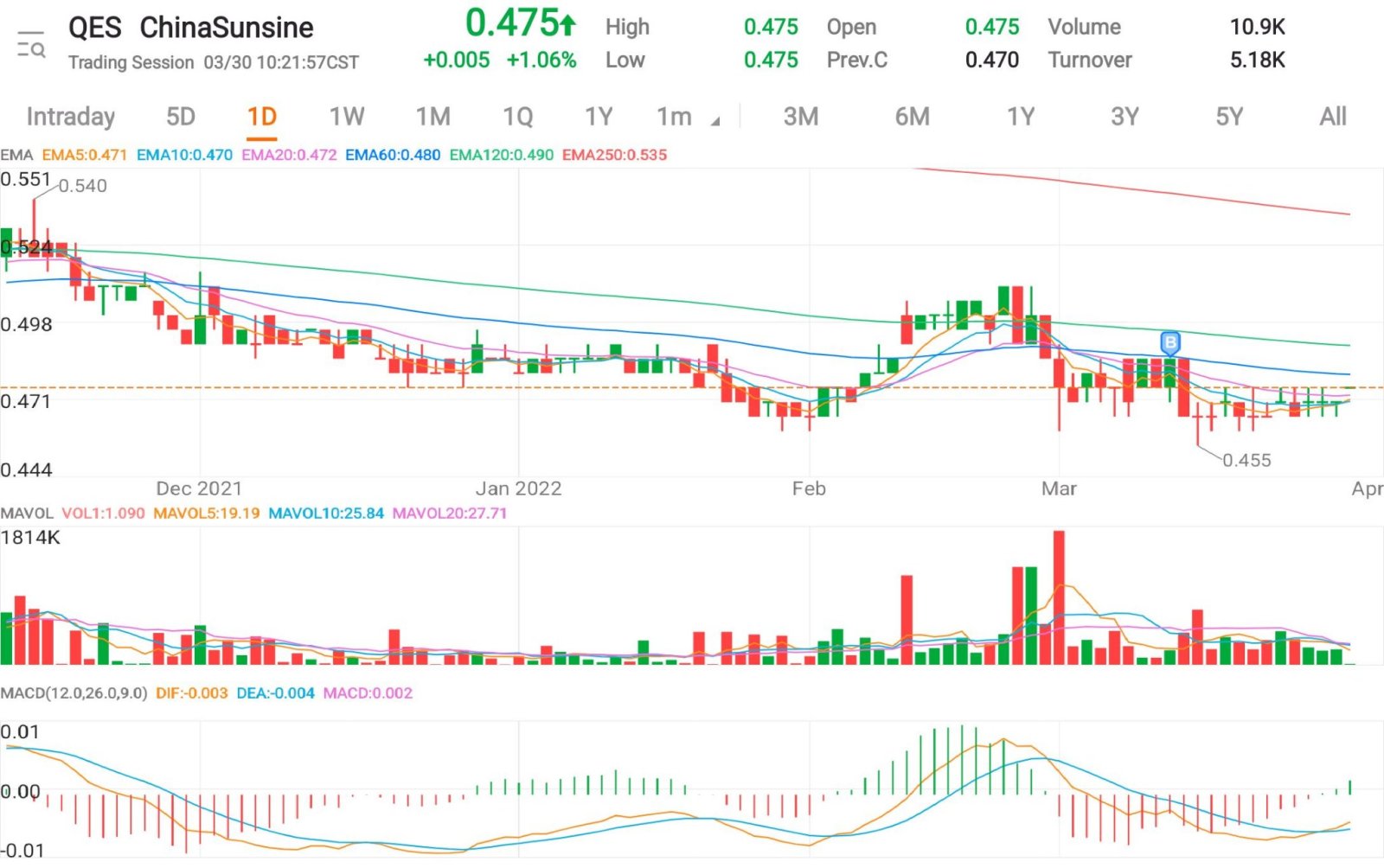Click the +1.06% percent change
1384x868 pixels.
tap(541, 60)
